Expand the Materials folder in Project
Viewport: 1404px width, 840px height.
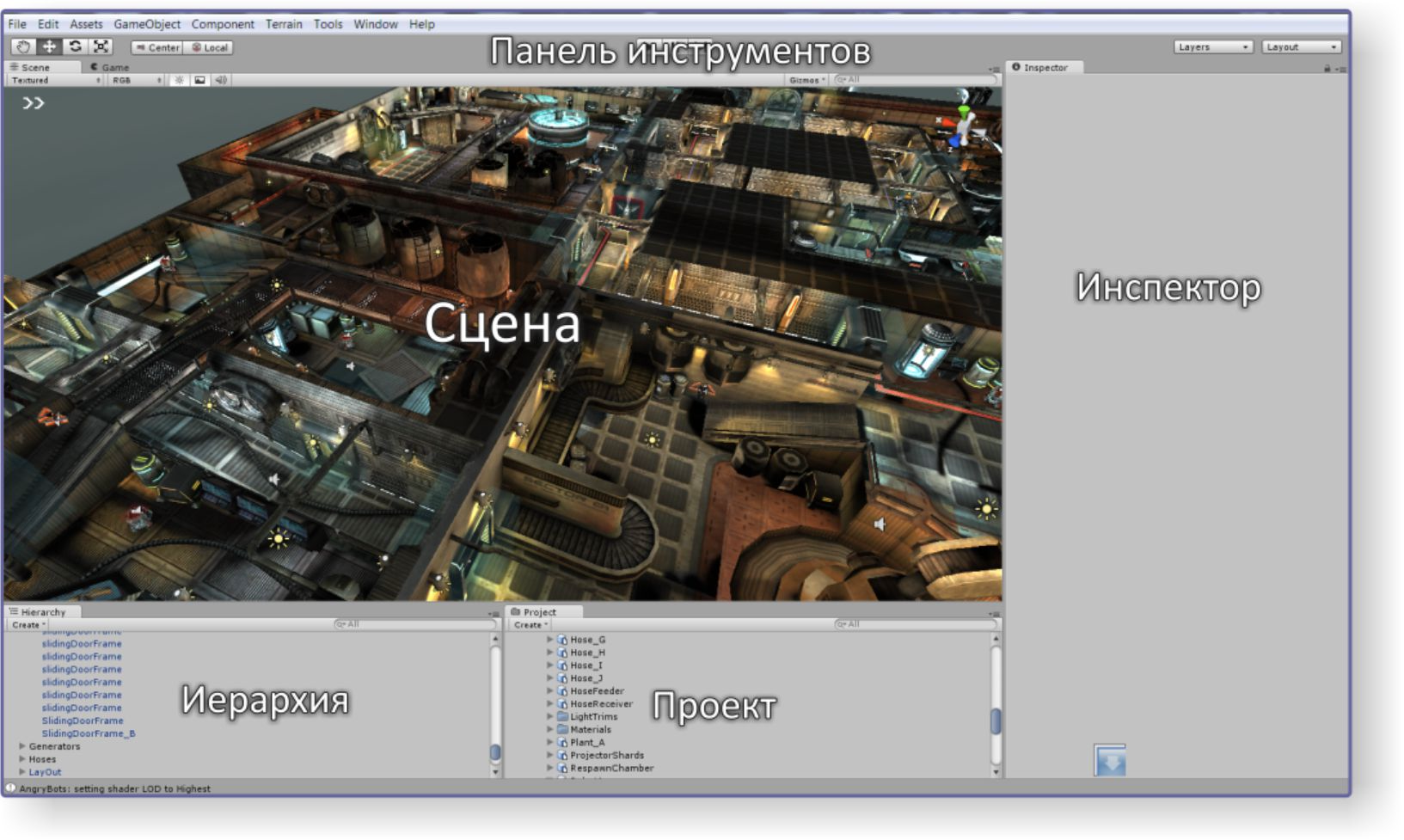(x=550, y=729)
